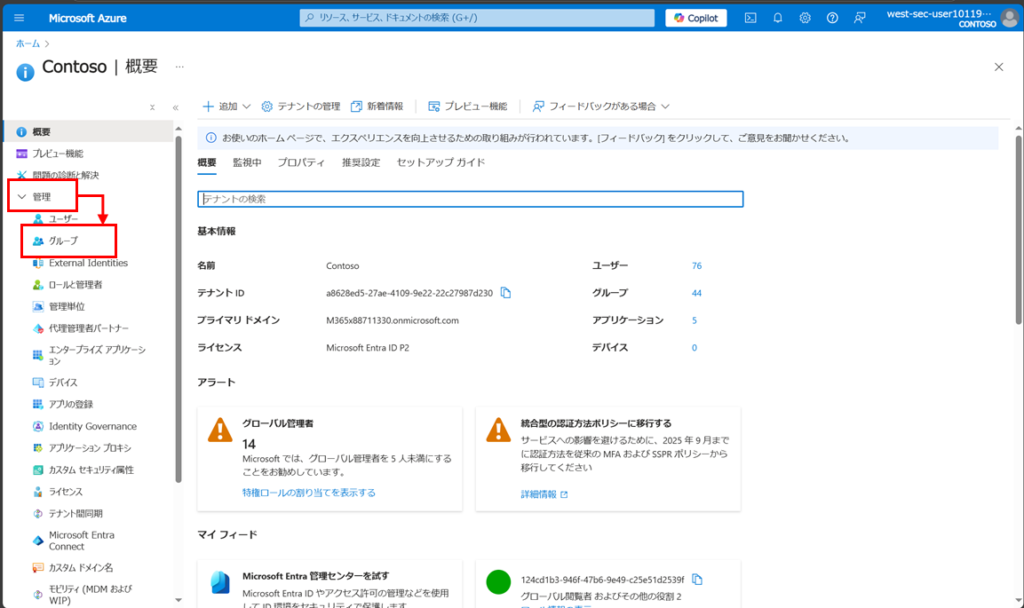Screen dimensions: 1024x608
Task: Copy the tenant ID
Action: 506,293
